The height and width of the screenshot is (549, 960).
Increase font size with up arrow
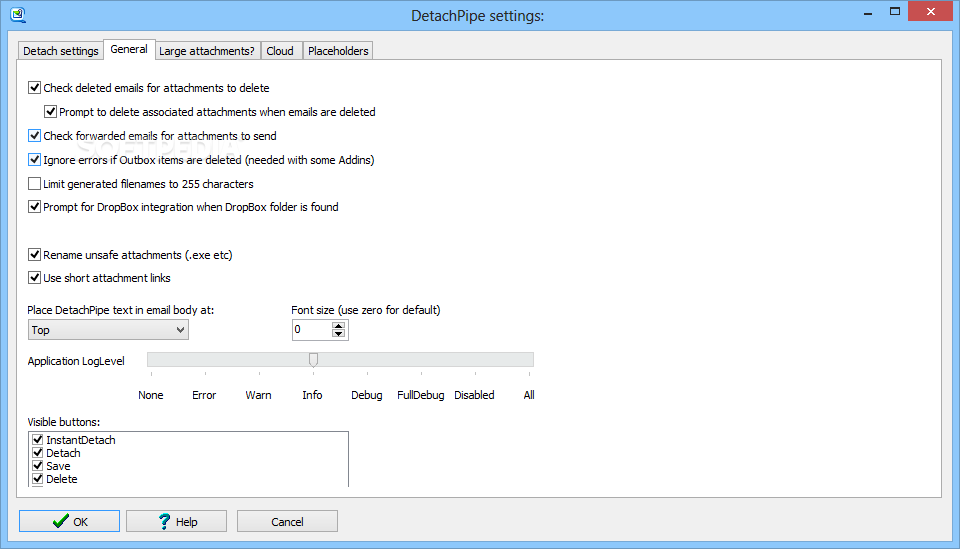338,326
